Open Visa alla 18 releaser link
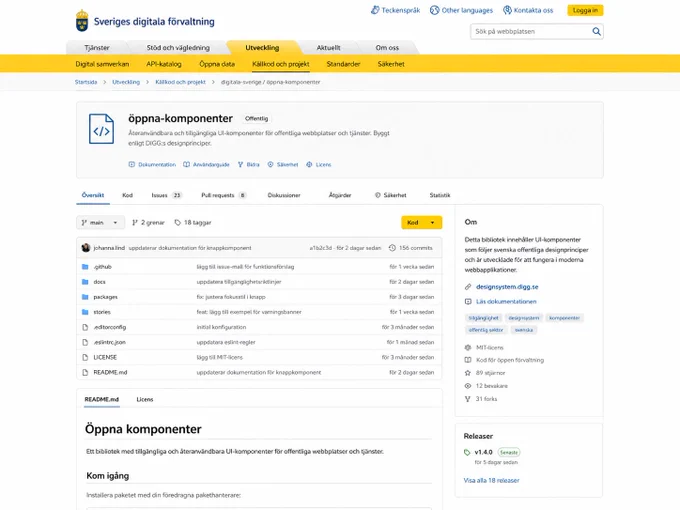This screenshot has height=510, width=680. pyautogui.click(x=491, y=481)
